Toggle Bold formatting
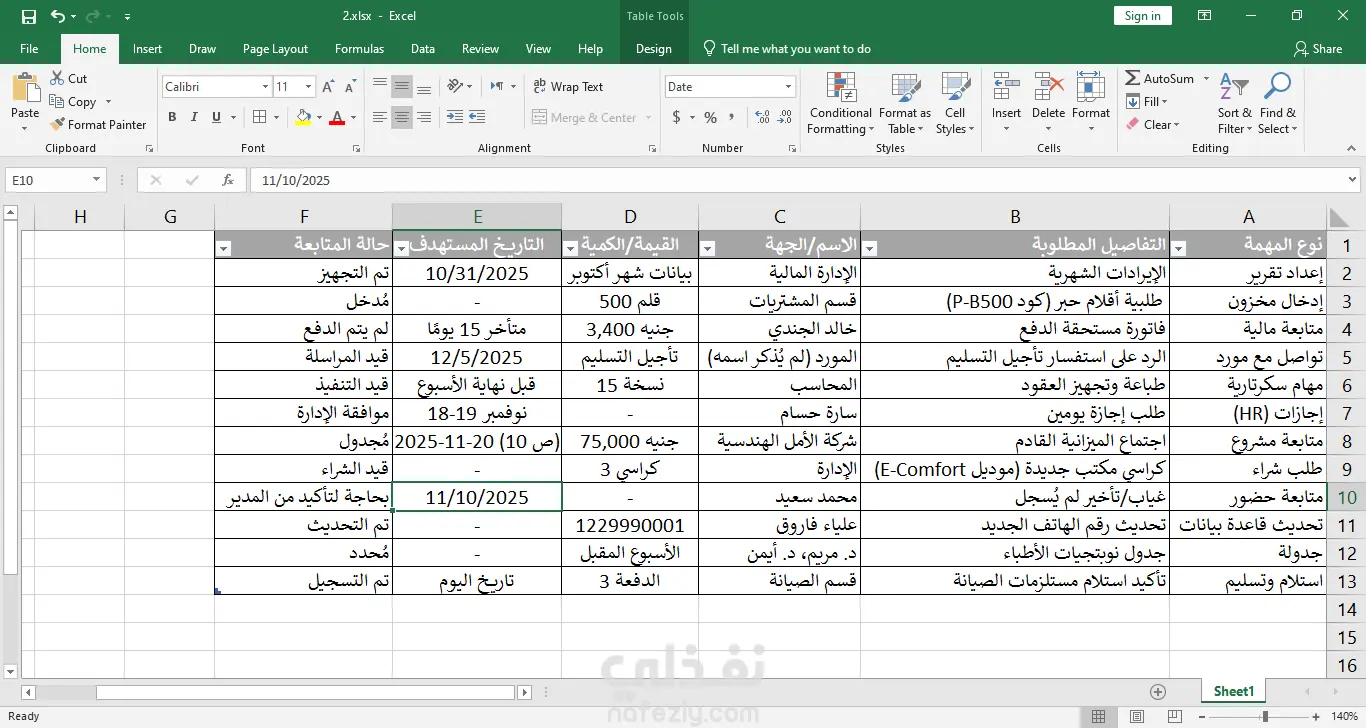The height and width of the screenshot is (728, 1366). [x=172, y=117]
